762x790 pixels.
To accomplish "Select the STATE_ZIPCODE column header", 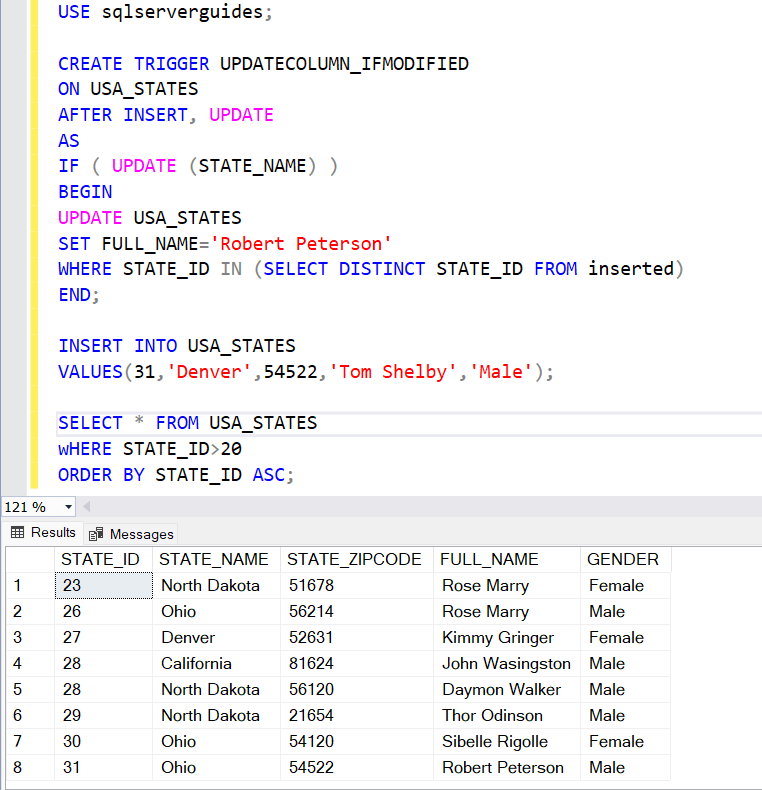I will pos(357,559).
